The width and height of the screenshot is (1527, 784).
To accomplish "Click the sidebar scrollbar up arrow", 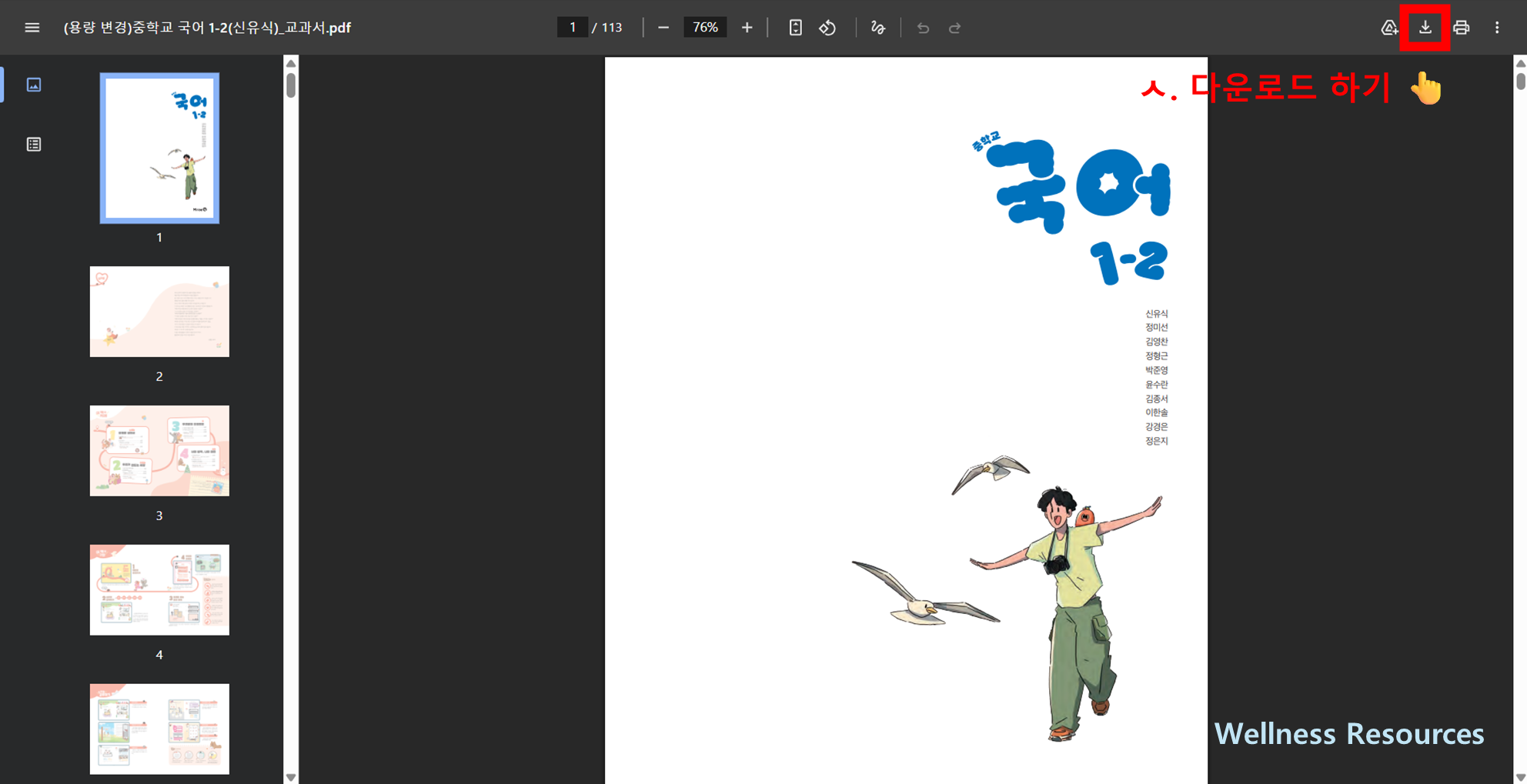I will [x=291, y=63].
